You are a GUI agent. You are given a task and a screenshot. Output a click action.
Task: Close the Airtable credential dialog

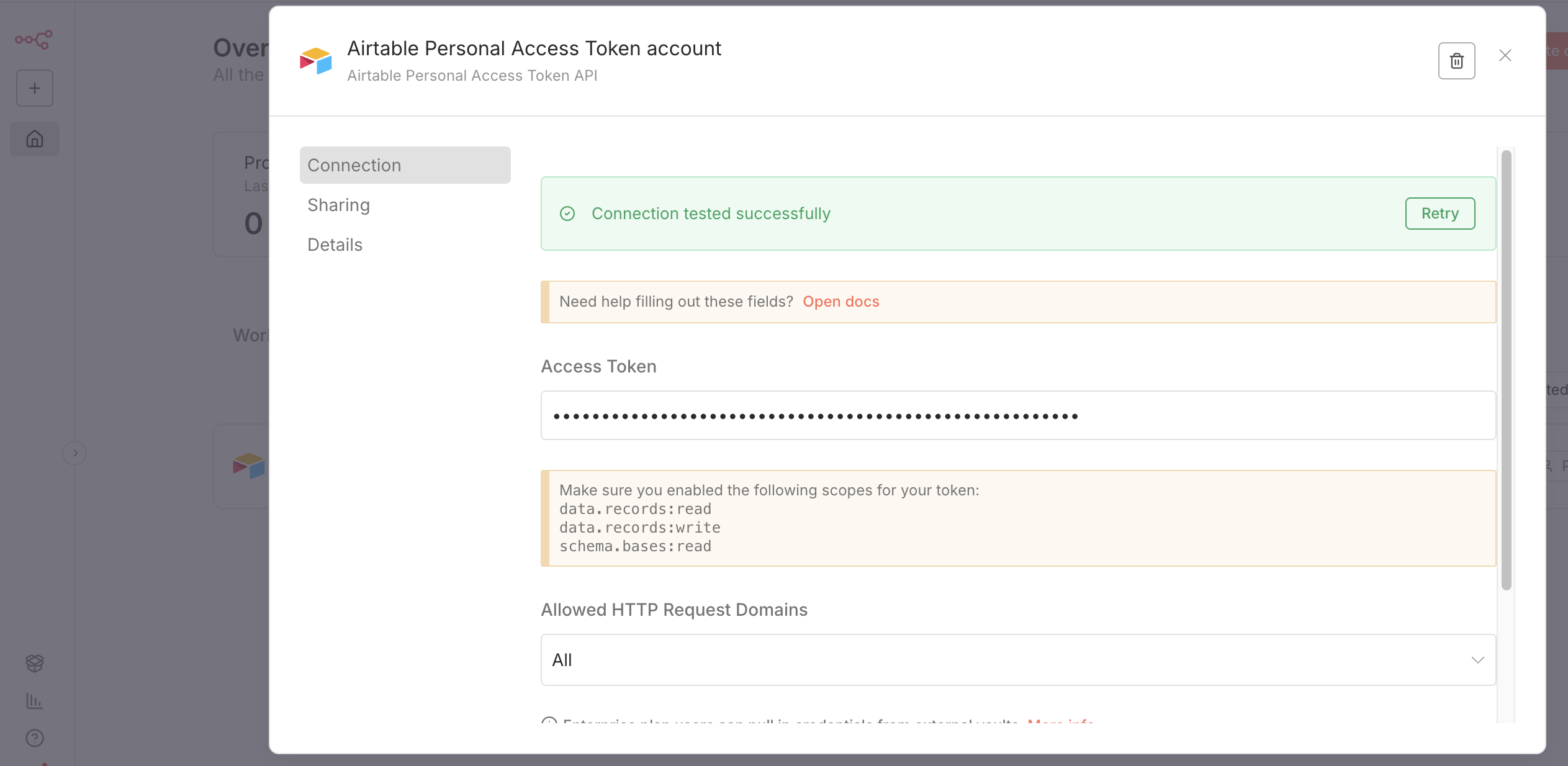1505,56
